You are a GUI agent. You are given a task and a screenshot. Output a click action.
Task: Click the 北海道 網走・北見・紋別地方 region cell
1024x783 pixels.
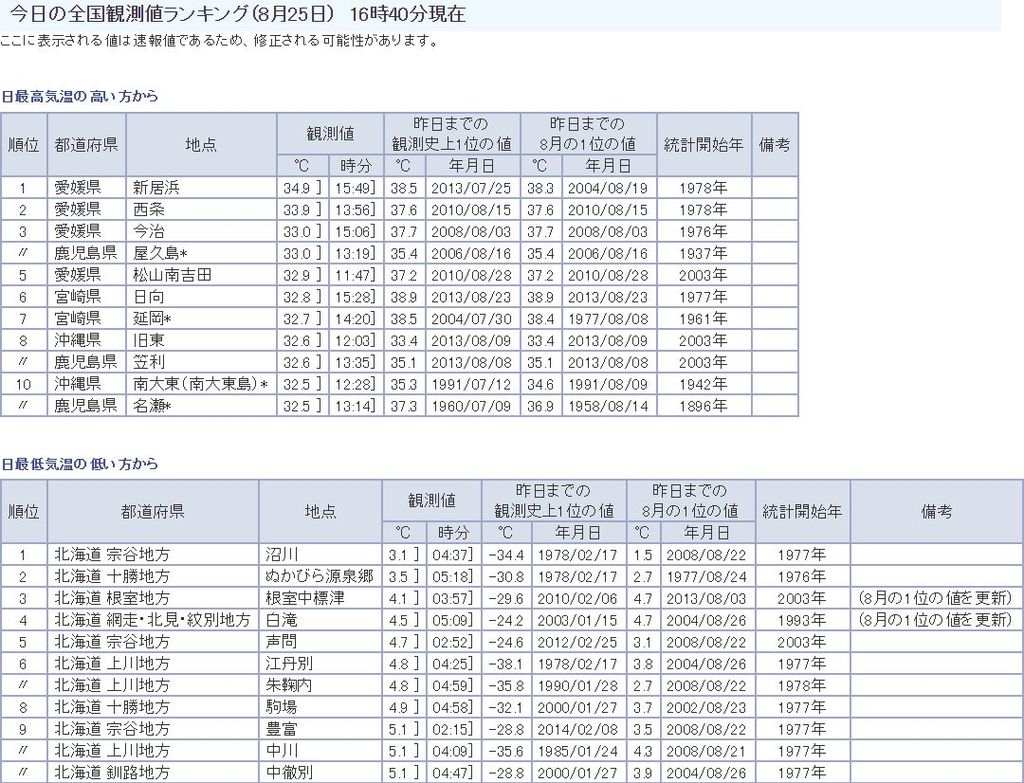[152, 620]
